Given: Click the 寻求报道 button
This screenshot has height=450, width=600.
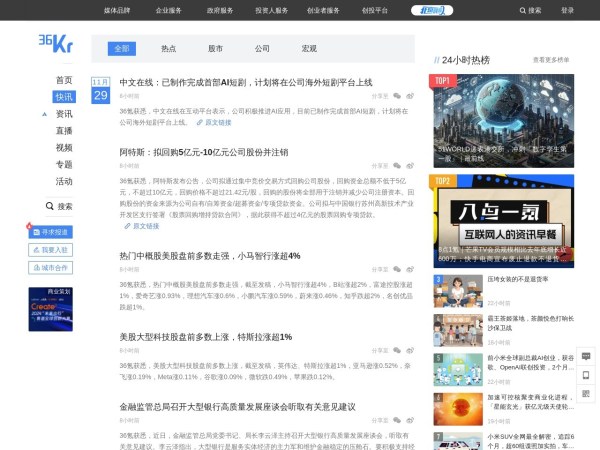Looking at the screenshot, I should pos(49,231).
